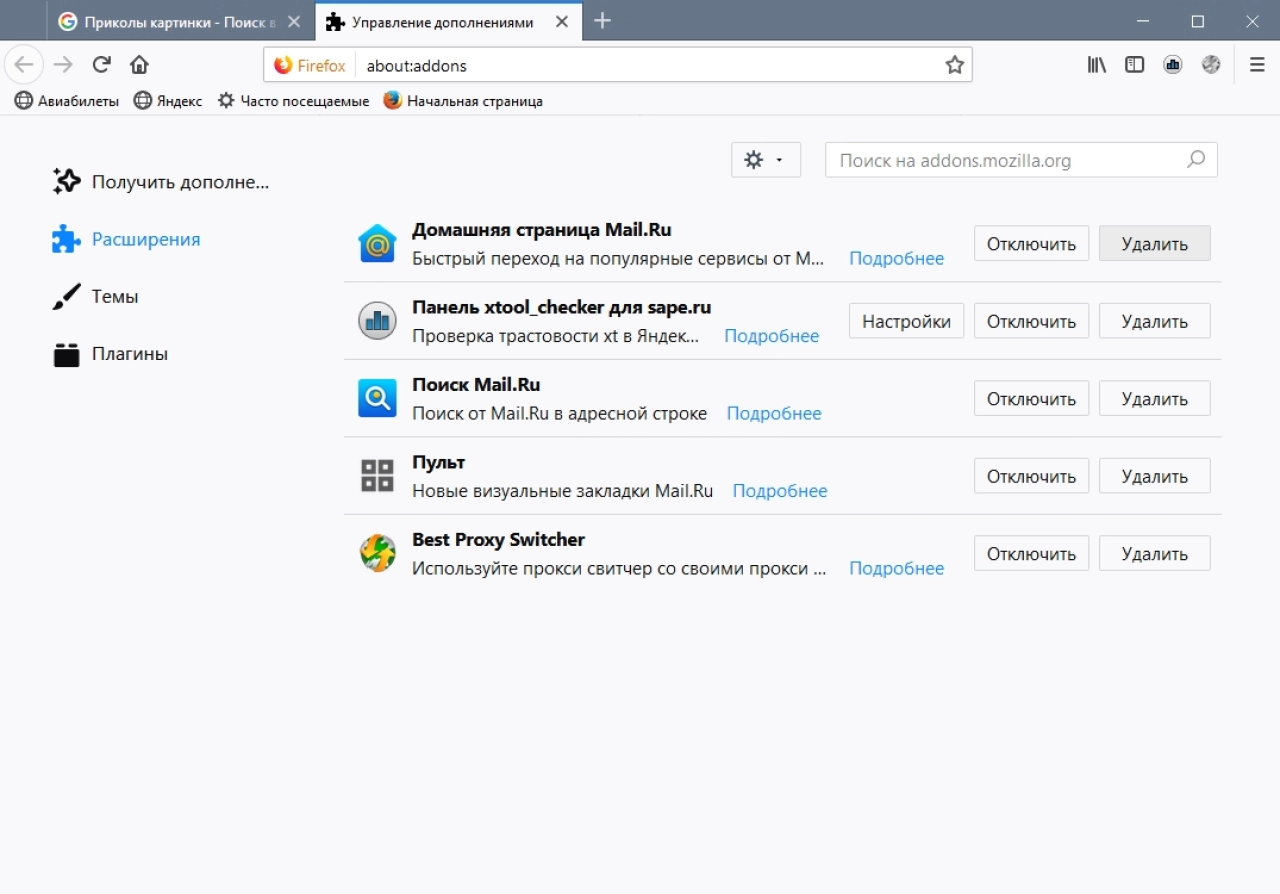The image size is (1280, 894).
Task: Click the Best Proxy Switcher title
Action: [x=498, y=539]
